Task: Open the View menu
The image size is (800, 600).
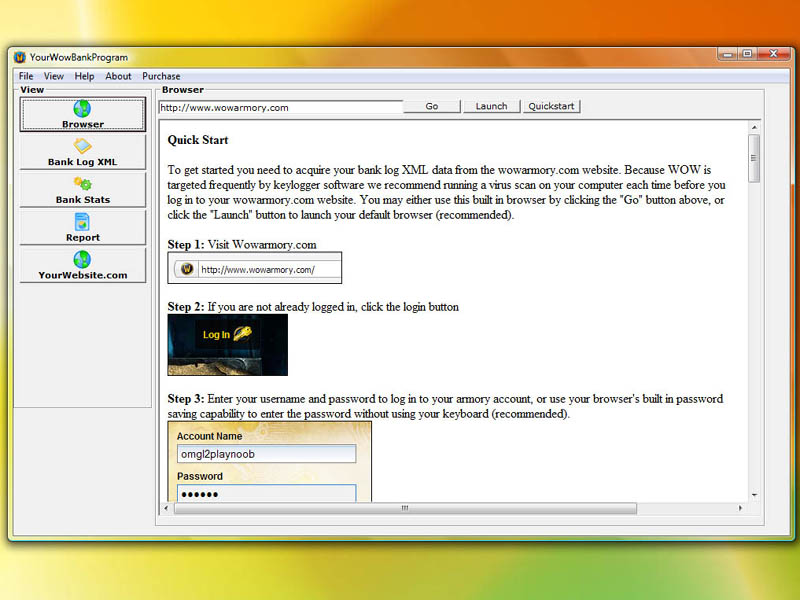Action: [x=54, y=76]
